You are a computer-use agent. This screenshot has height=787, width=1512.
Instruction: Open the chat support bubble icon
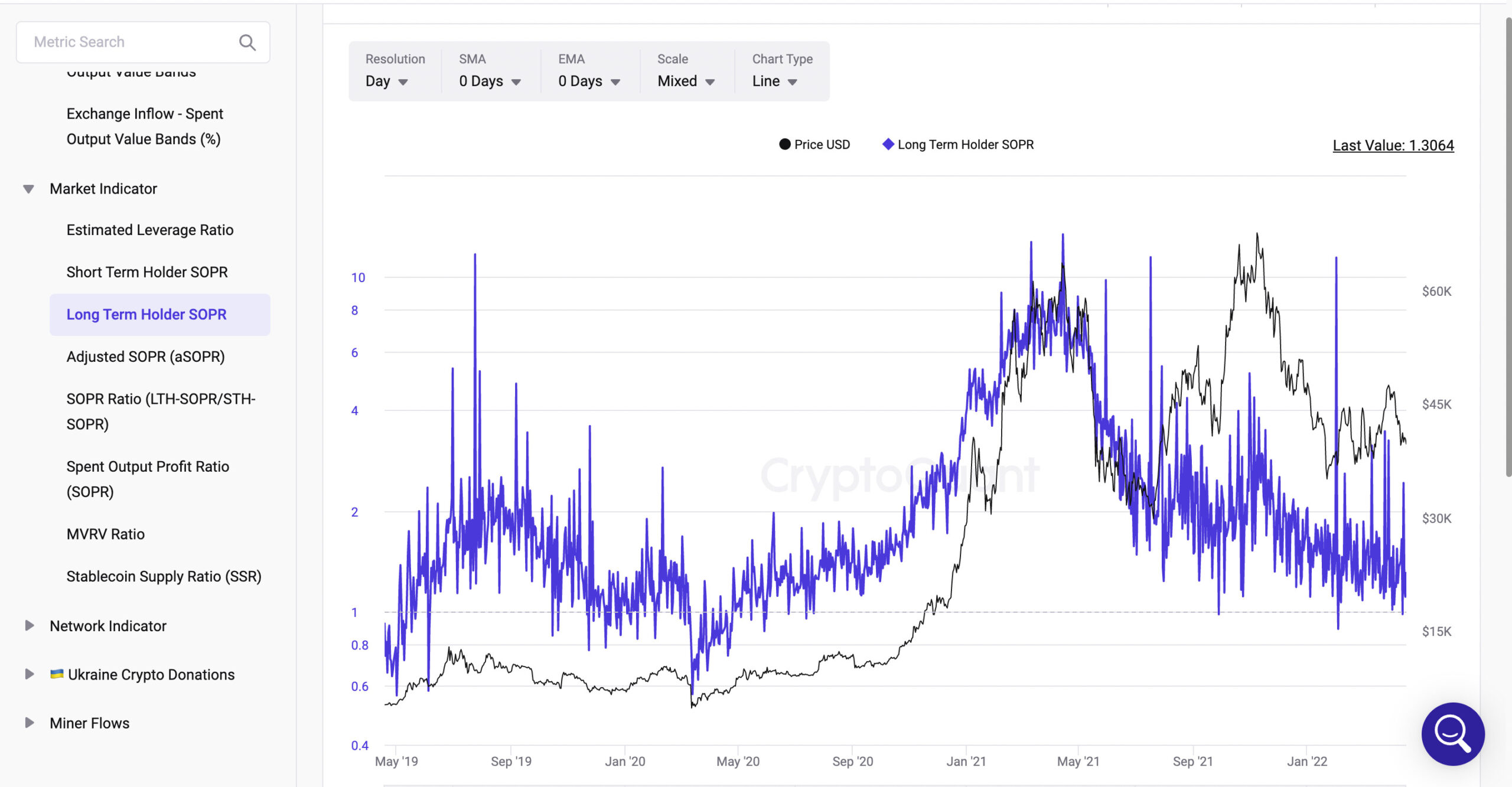pos(1453,734)
